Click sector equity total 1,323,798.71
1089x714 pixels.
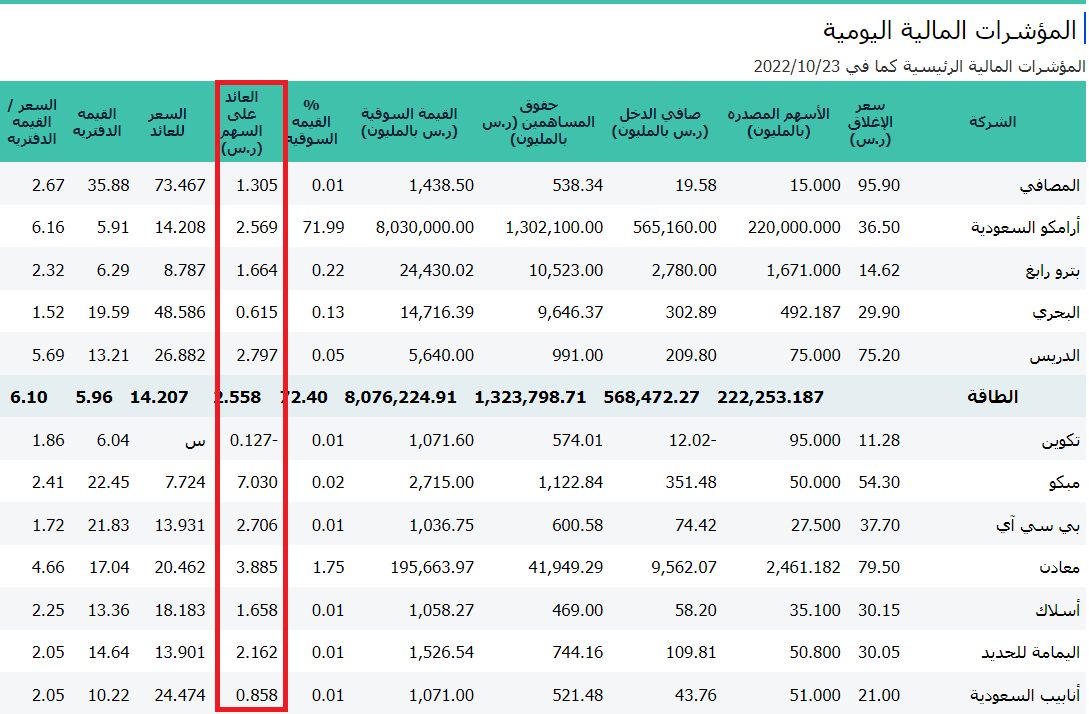coord(530,397)
